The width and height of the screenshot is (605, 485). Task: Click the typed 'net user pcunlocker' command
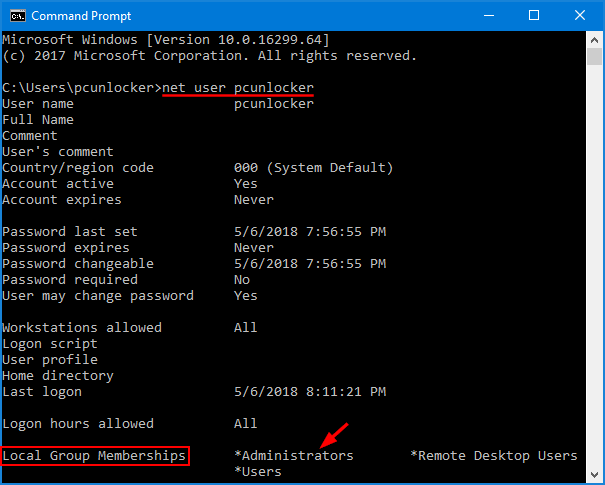(237, 88)
